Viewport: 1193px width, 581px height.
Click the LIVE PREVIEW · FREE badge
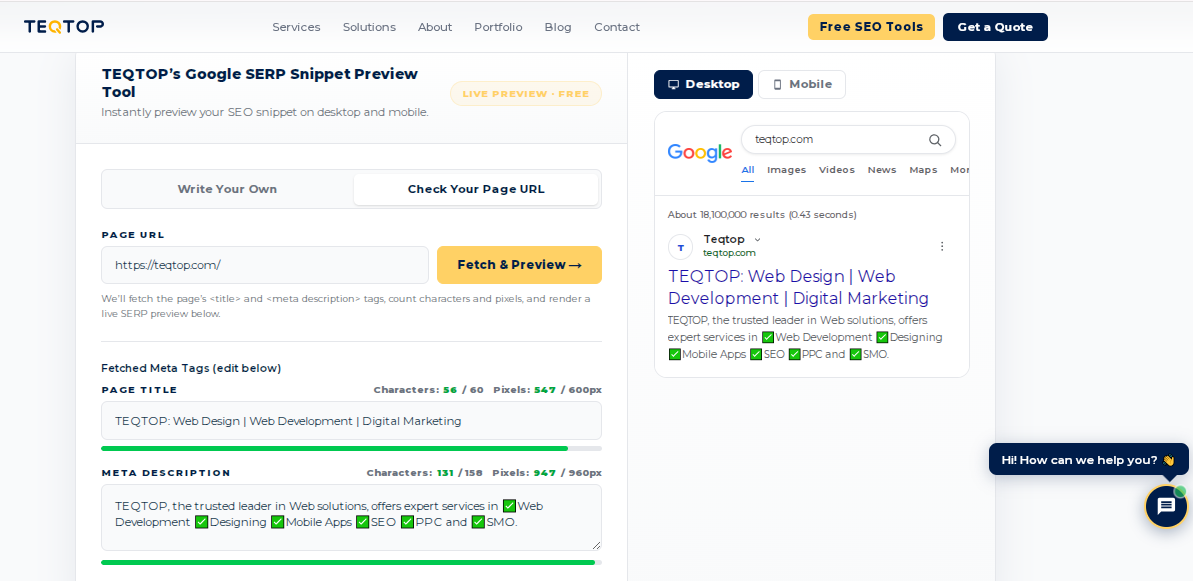[x=526, y=94]
